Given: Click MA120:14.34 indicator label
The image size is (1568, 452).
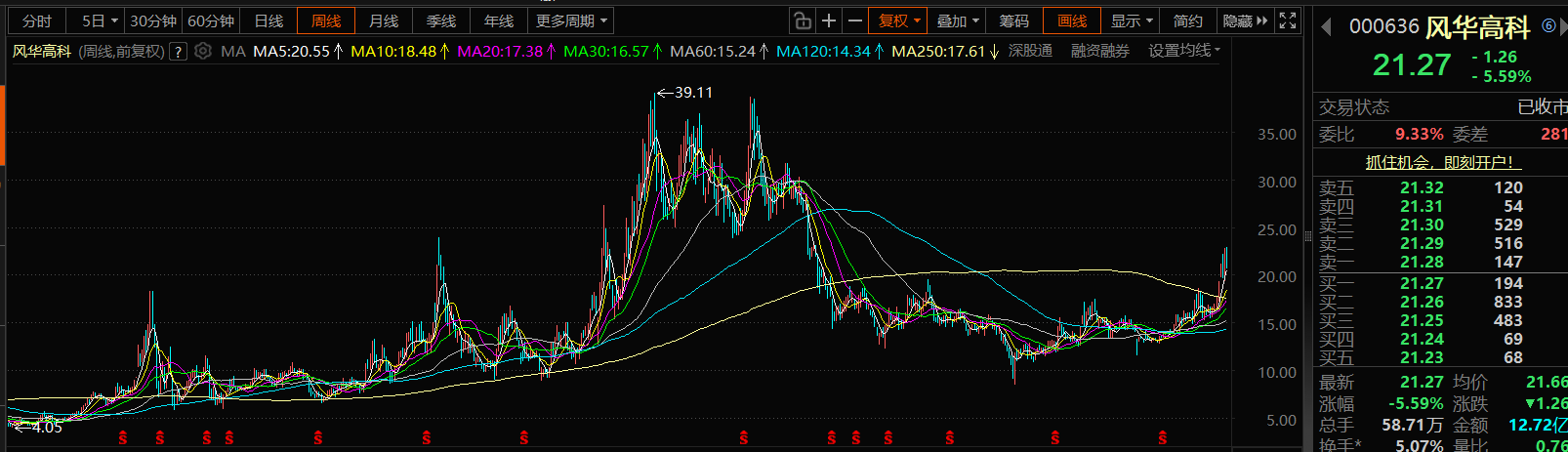Looking at the screenshot, I should [x=829, y=51].
